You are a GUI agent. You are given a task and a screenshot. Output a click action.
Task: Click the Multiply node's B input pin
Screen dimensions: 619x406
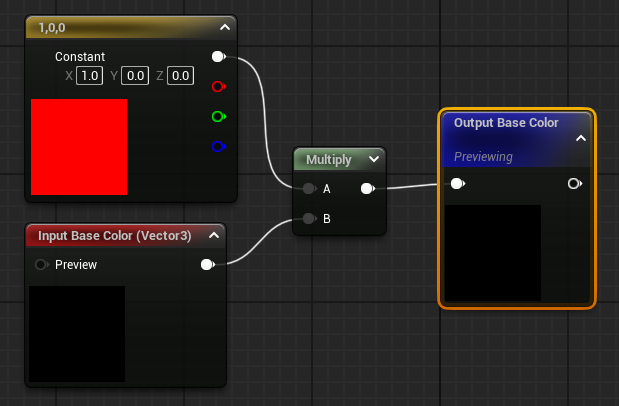coord(309,218)
